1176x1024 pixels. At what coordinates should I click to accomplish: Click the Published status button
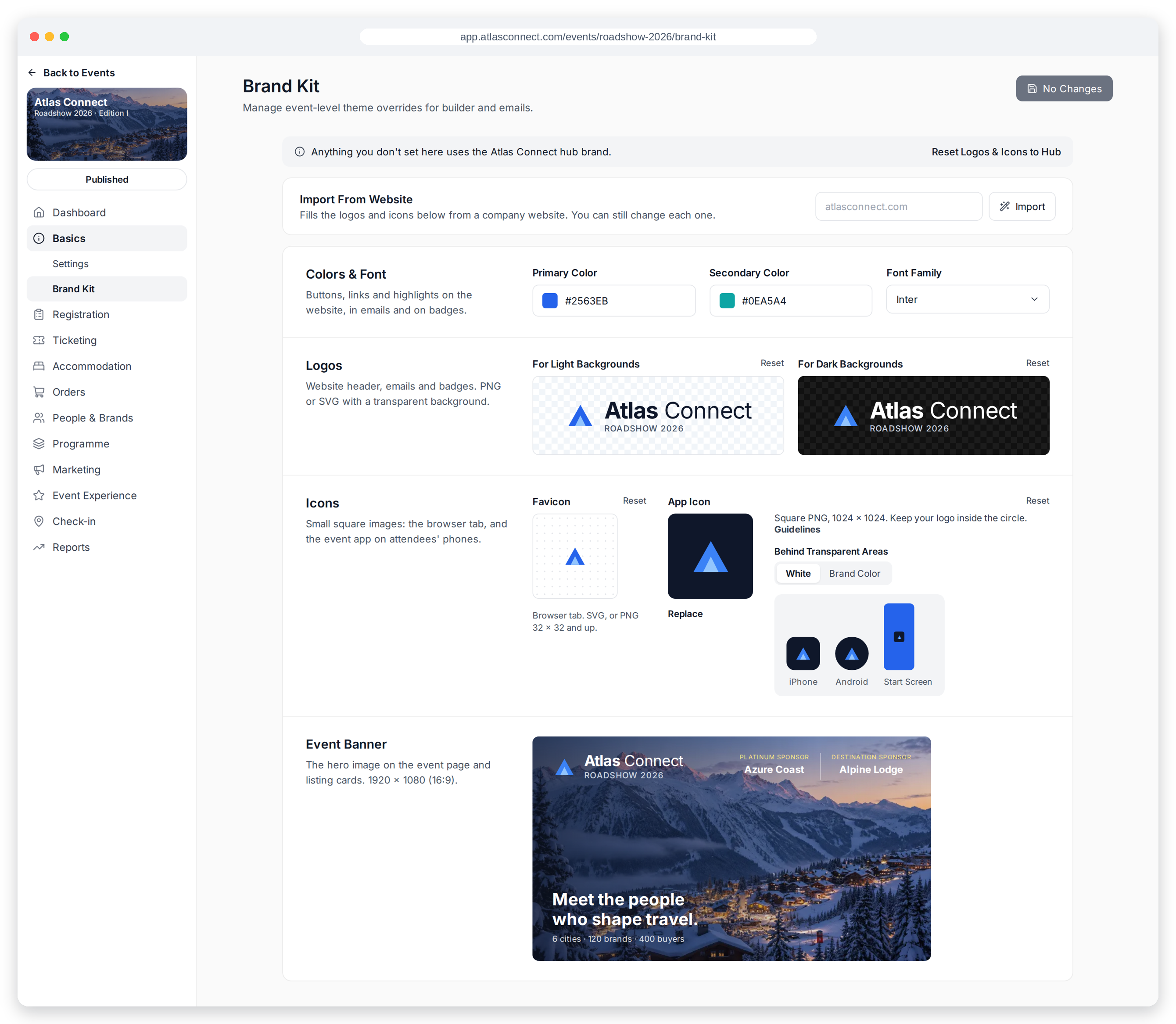point(107,180)
